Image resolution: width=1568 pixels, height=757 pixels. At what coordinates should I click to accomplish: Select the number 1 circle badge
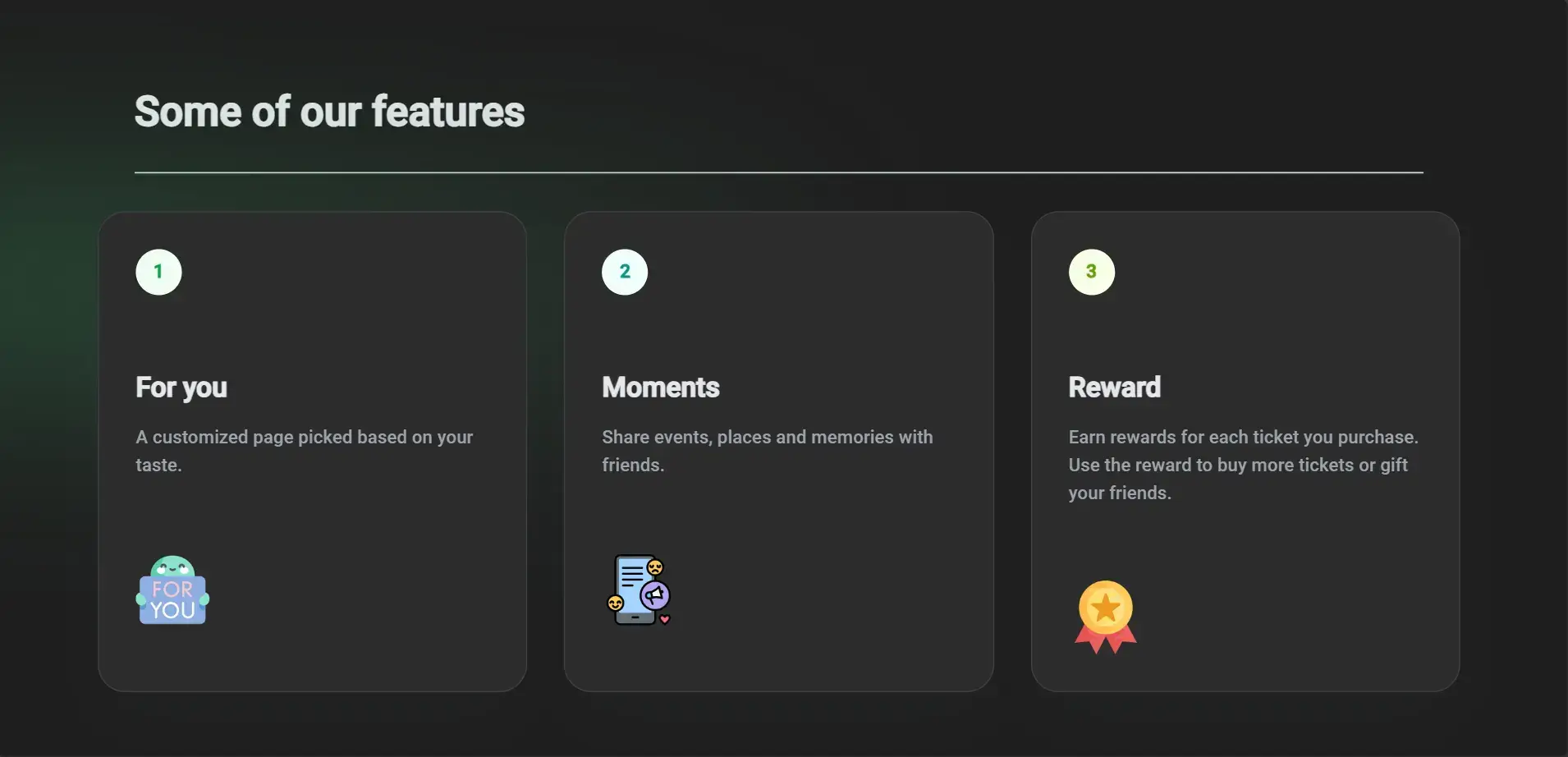pyautogui.click(x=158, y=272)
